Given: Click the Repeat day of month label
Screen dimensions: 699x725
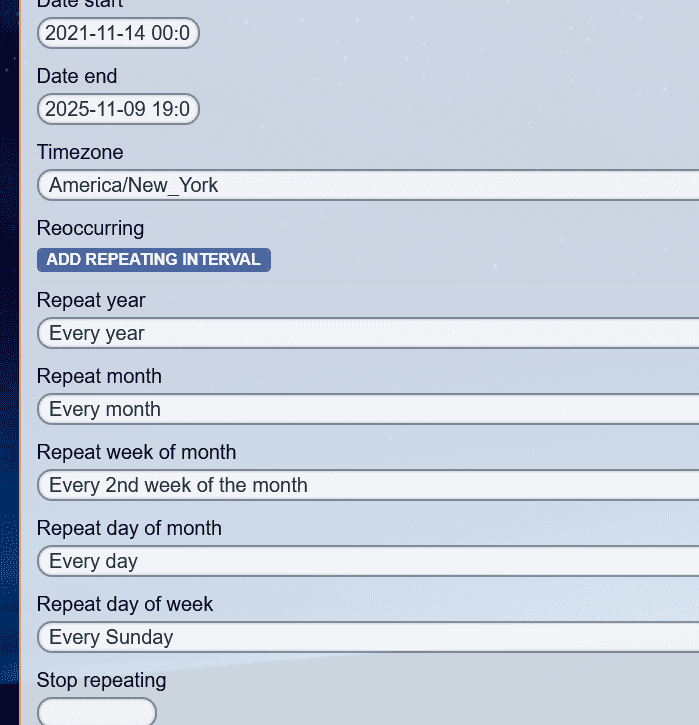Looking at the screenshot, I should coord(129,528).
